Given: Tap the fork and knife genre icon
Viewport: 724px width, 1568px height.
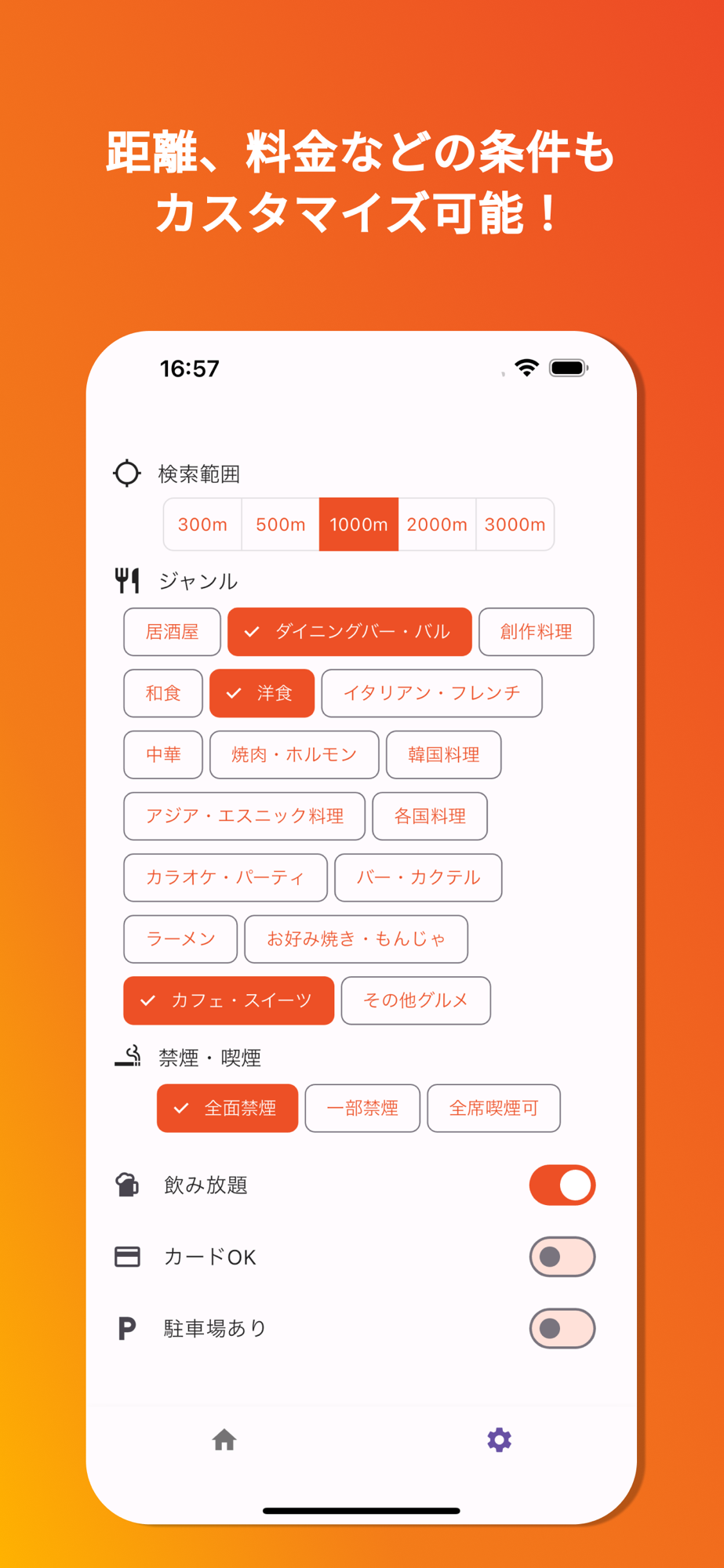Looking at the screenshot, I should pyautogui.click(x=127, y=581).
